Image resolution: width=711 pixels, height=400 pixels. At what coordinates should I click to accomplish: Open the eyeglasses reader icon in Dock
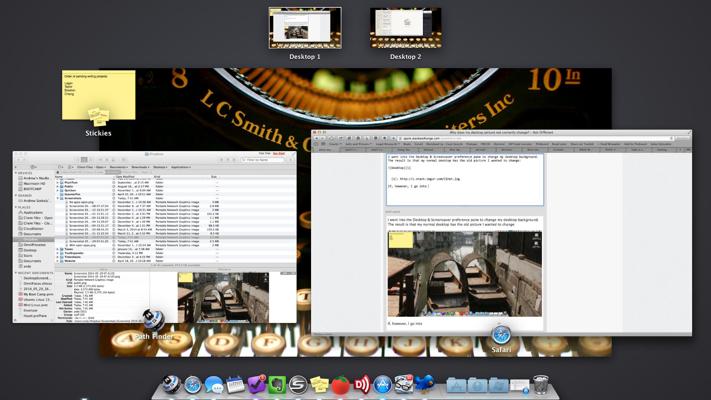tap(403, 385)
